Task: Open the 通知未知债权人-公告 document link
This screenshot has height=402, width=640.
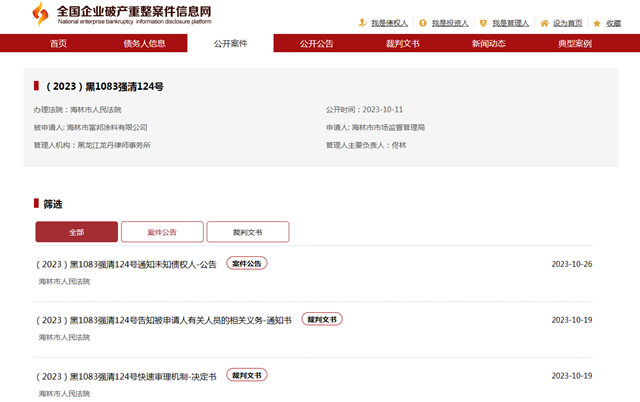Action: coord(127,264)
